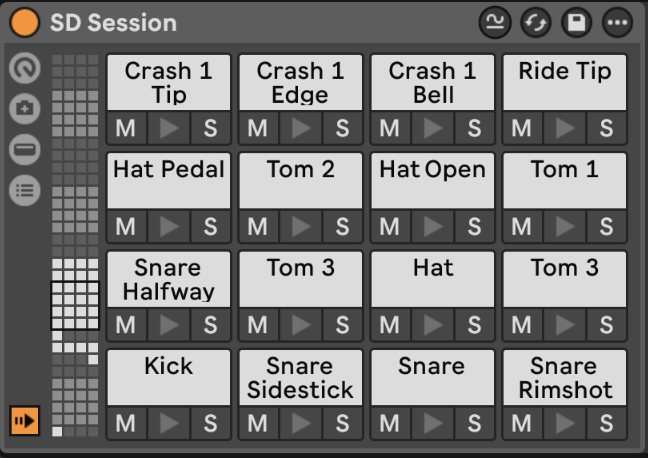Click the orange auto-select icon

[x=25, y=421]
